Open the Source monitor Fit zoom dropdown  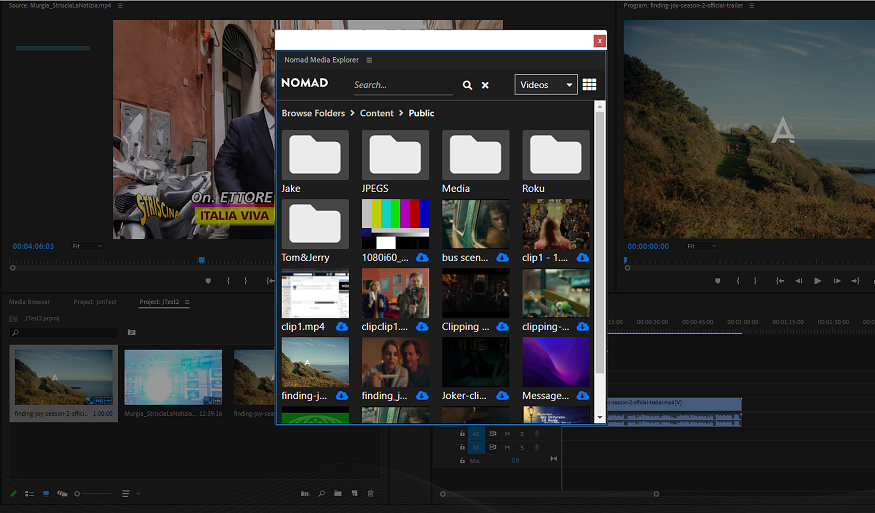click(x=87, y=246)
